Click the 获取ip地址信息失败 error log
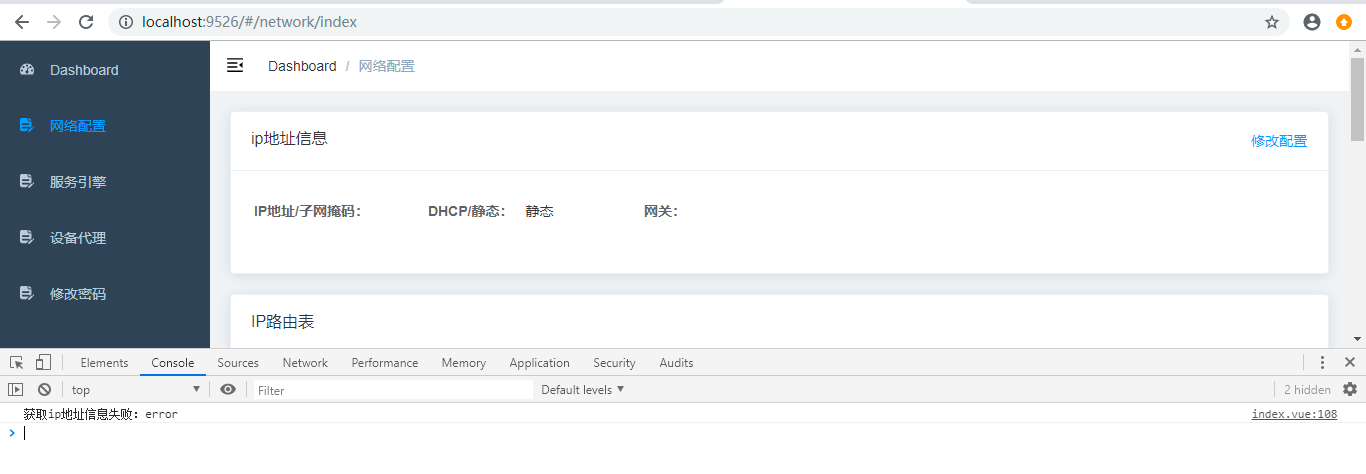Screen dimensions: 1366x474 pos(100,414)
